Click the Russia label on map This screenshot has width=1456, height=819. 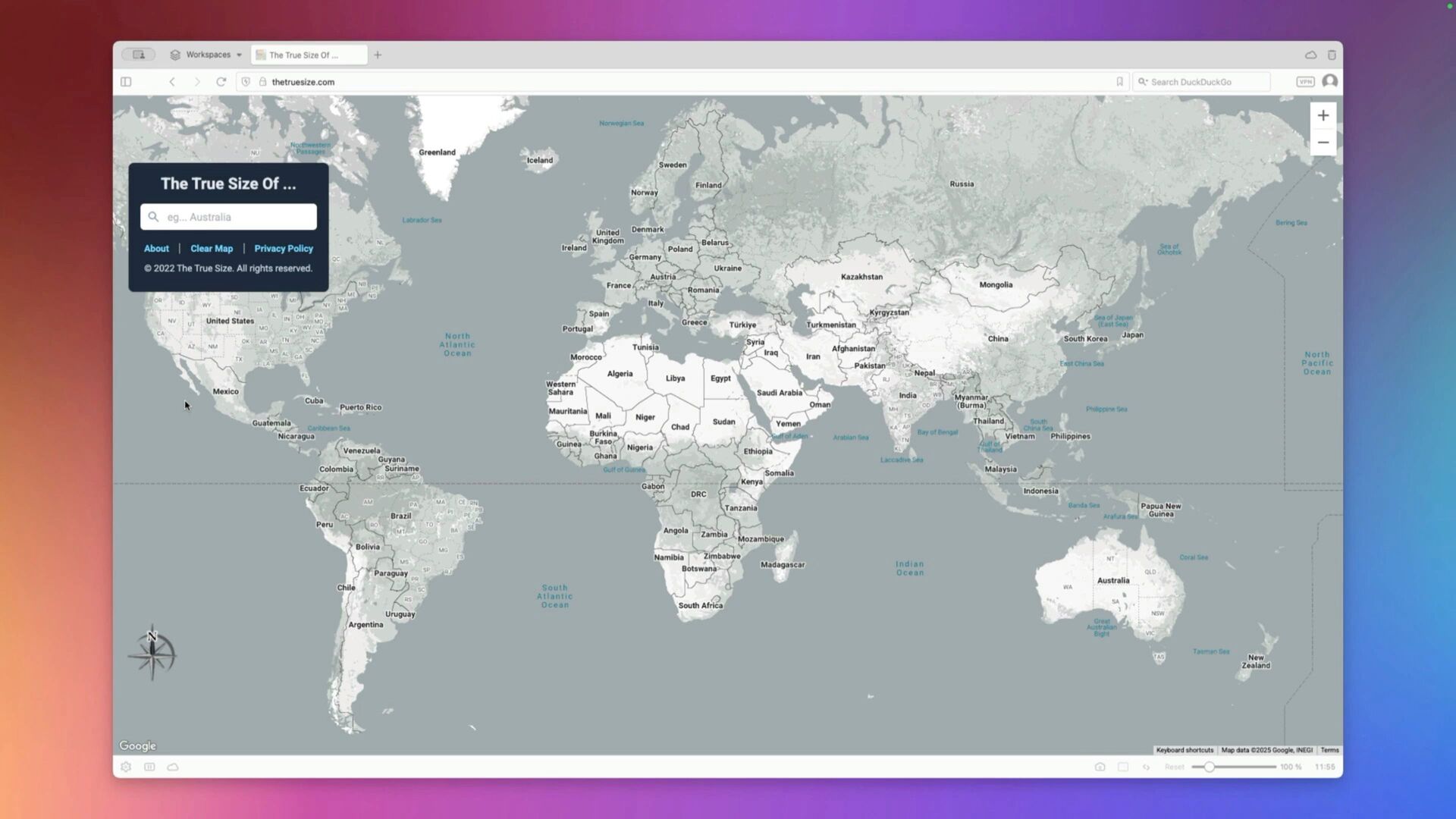click(962, 184)
